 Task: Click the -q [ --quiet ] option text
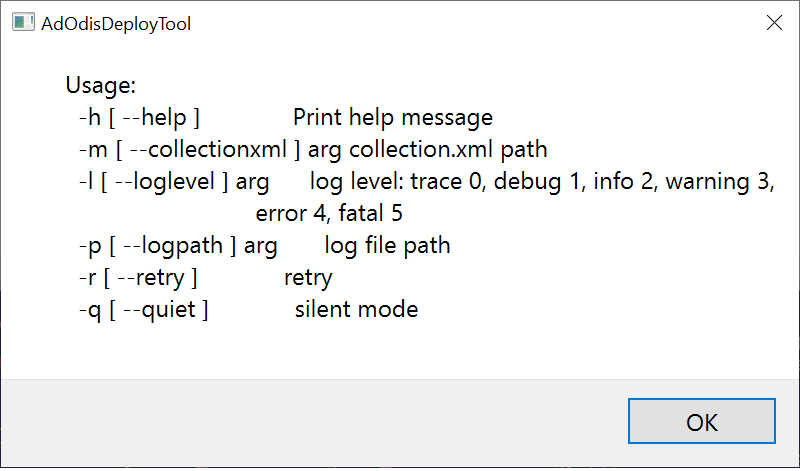tap(143, 309)
